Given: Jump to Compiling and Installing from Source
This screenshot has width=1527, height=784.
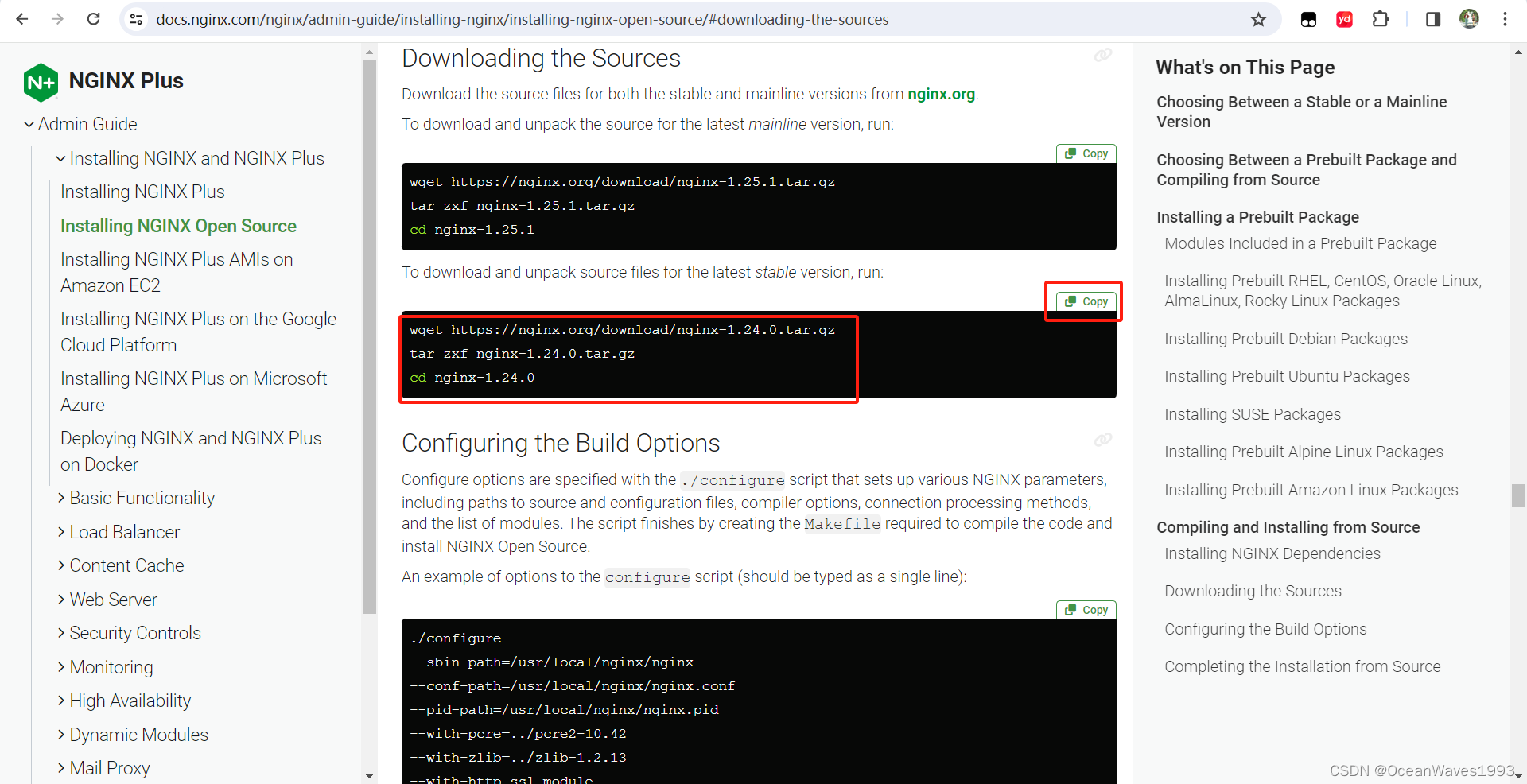Looking at the screenshot, I should tap(1288, 527).
